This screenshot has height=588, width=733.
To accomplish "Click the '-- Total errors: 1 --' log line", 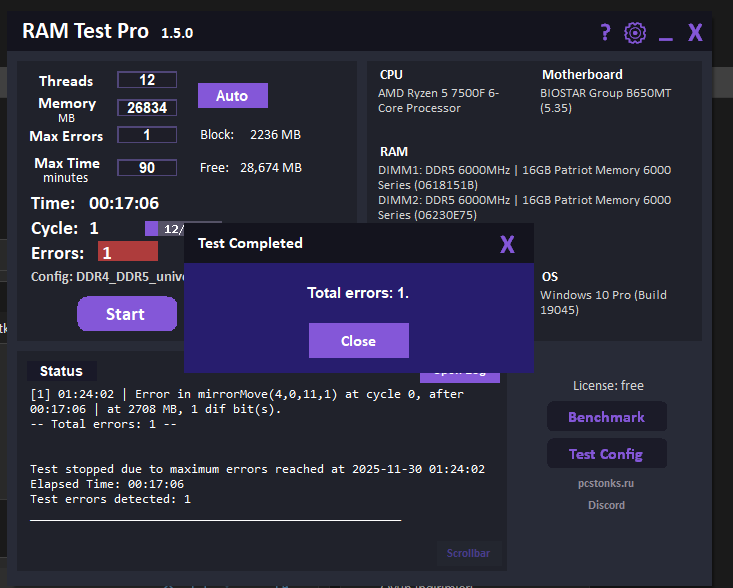I will pos(103,424).
